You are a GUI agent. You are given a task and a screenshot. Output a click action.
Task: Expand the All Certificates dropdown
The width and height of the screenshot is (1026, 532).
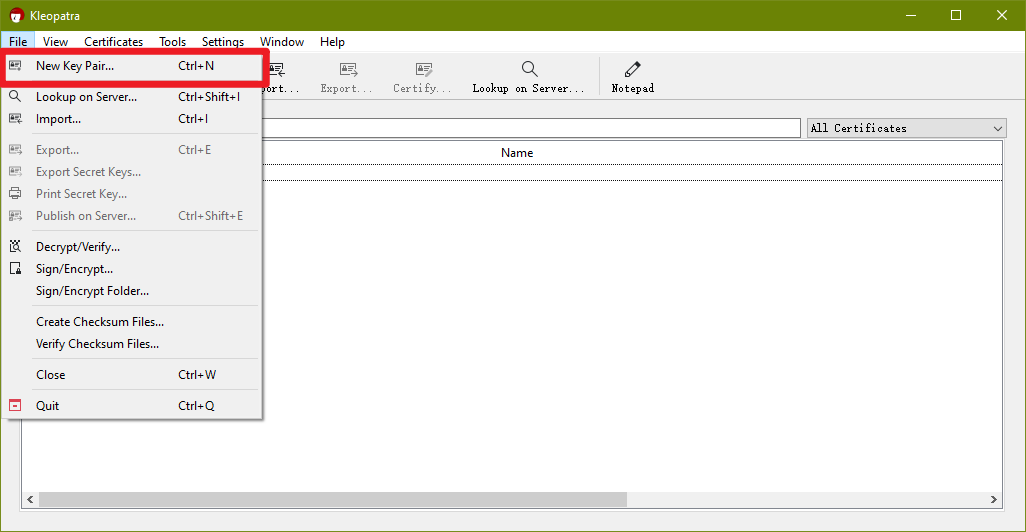[907, 128]
